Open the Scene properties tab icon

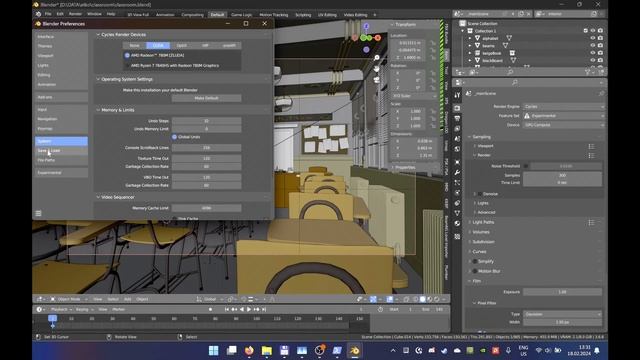click(457, 139)
